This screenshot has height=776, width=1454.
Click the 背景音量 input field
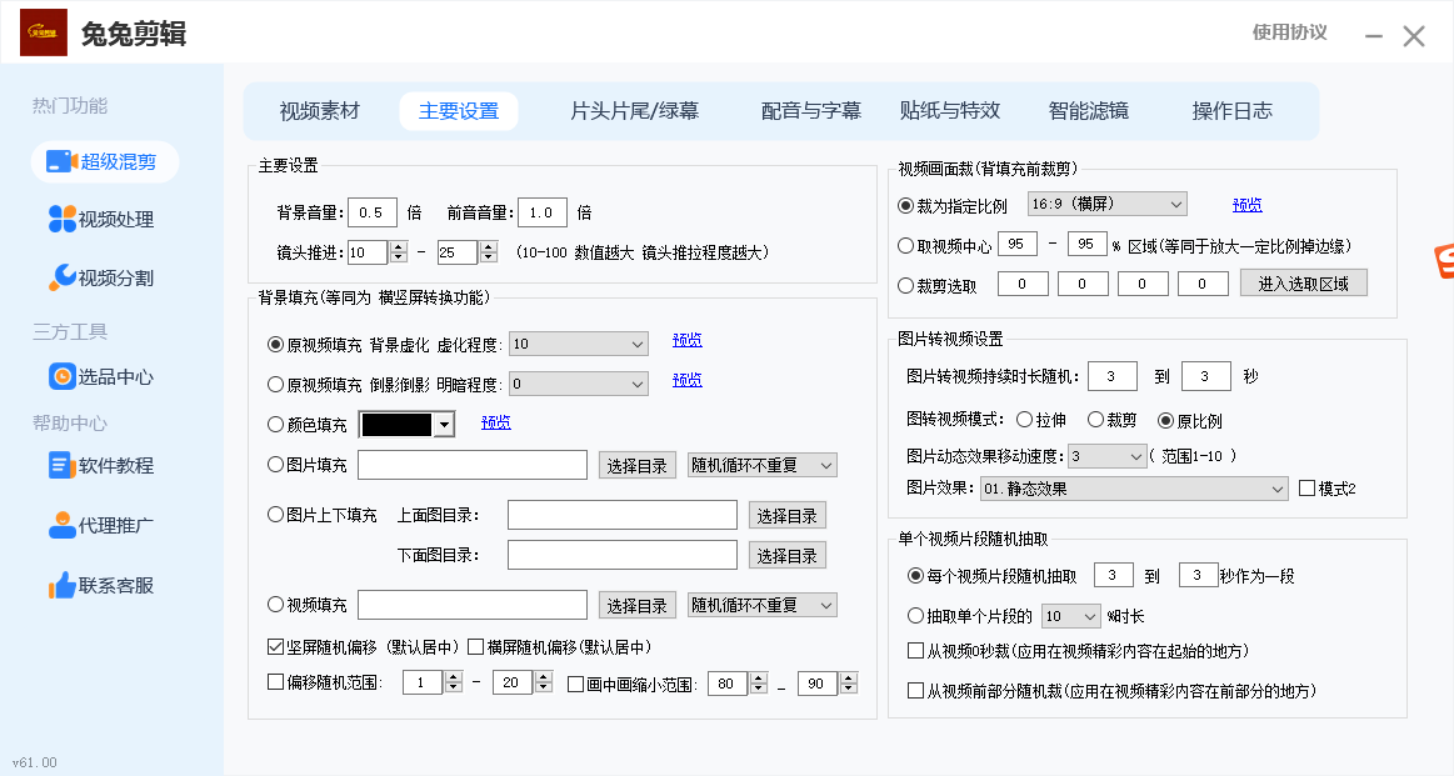coord(372,212)
